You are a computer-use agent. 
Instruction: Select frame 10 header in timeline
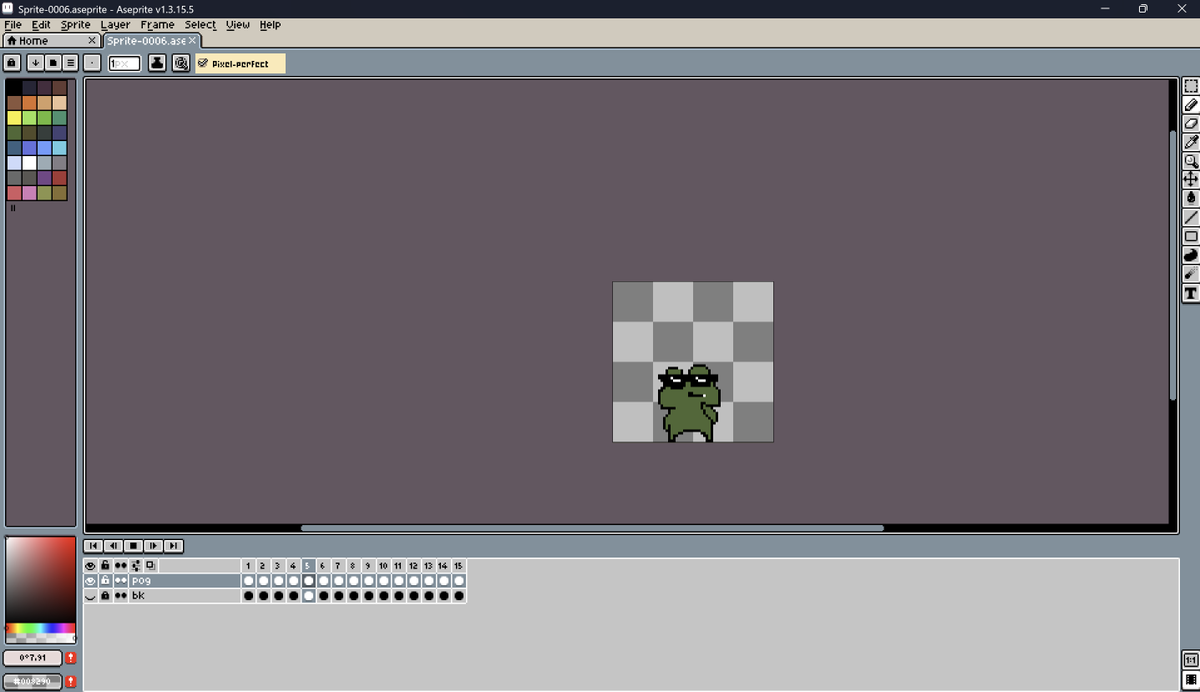(384, 565)
